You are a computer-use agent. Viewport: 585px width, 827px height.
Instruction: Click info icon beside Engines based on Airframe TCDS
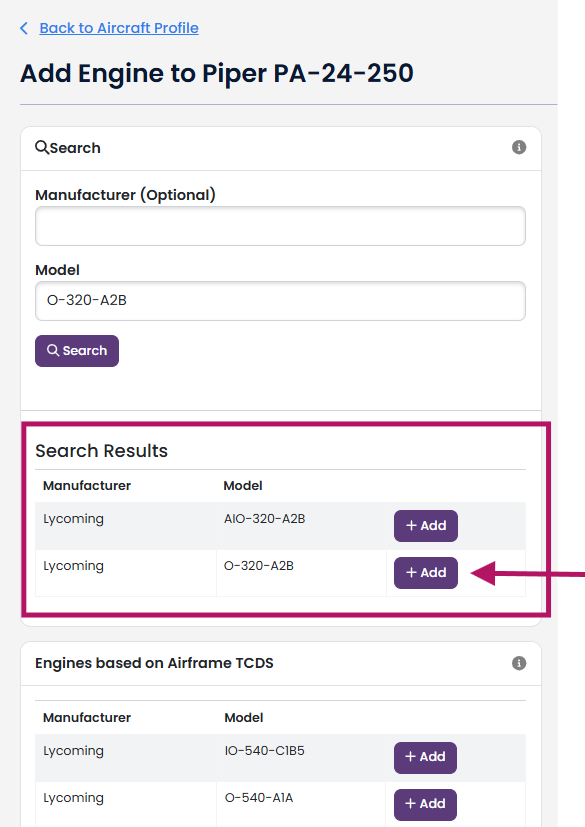tap(519, 663)
